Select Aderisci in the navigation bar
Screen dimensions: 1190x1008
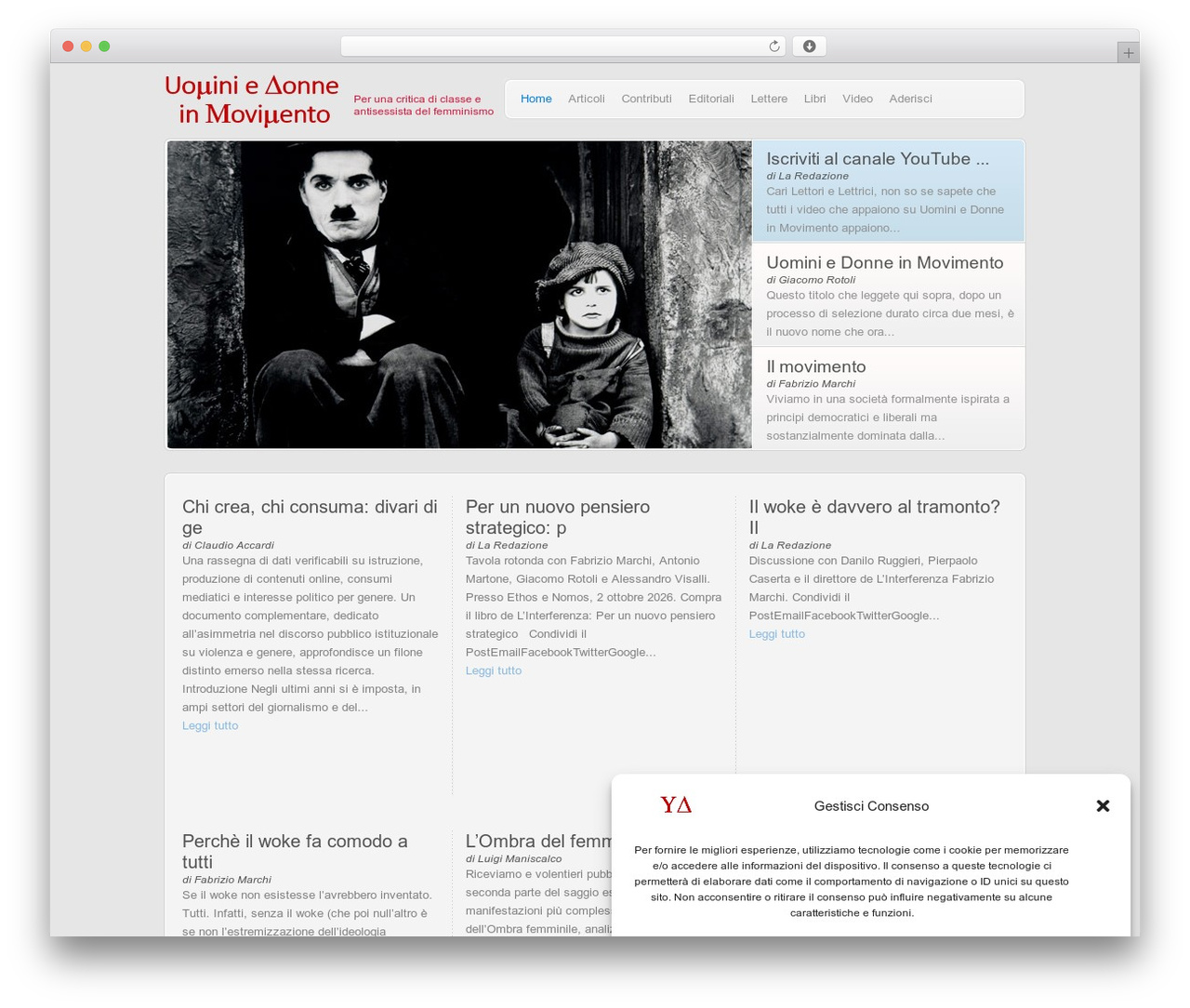click(x=910, y=99)
